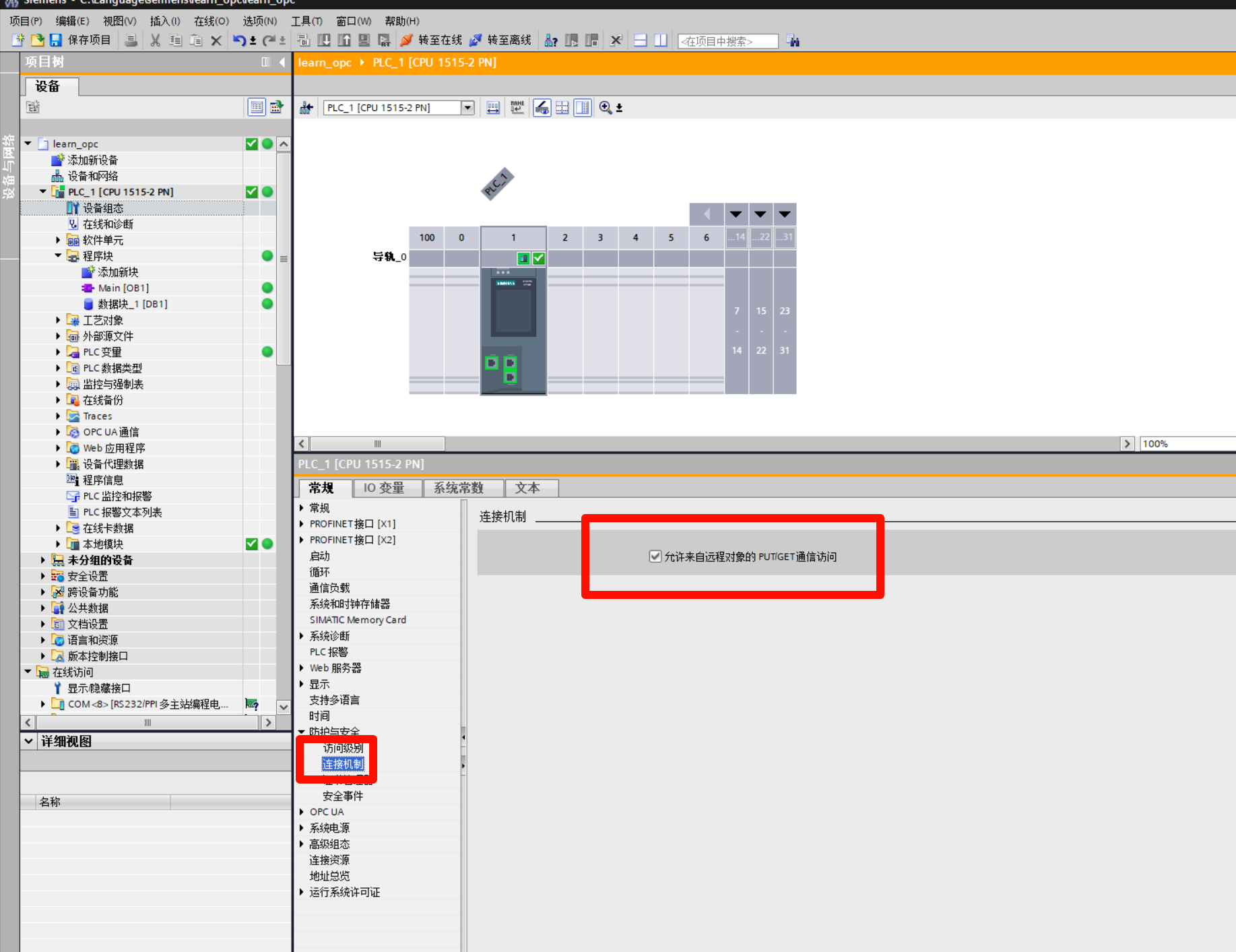1236x952 pixels.
Task: Click the undo arrow icon
Action: point(239,40)
